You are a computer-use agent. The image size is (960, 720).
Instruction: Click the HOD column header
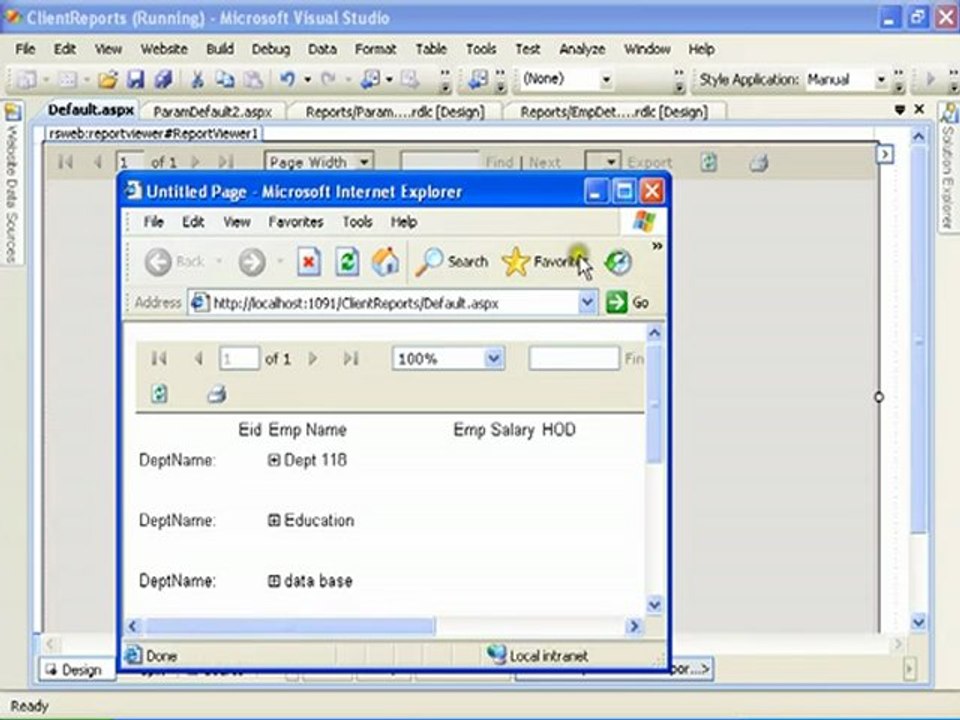click(x=558, y=429)
